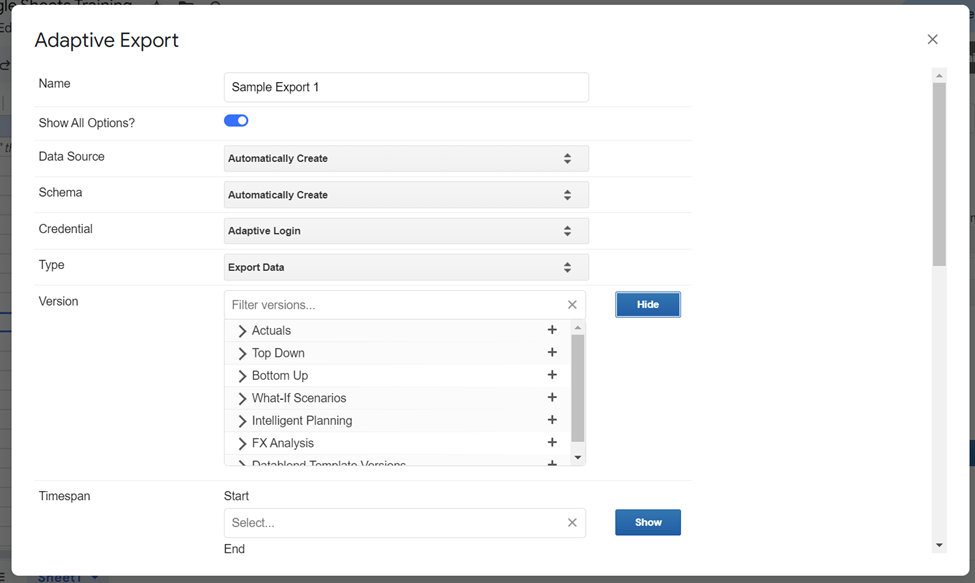Add What-If Scenarios with plus icon
Viewport: 975px width, 583px height.
(x=552, y=397)
